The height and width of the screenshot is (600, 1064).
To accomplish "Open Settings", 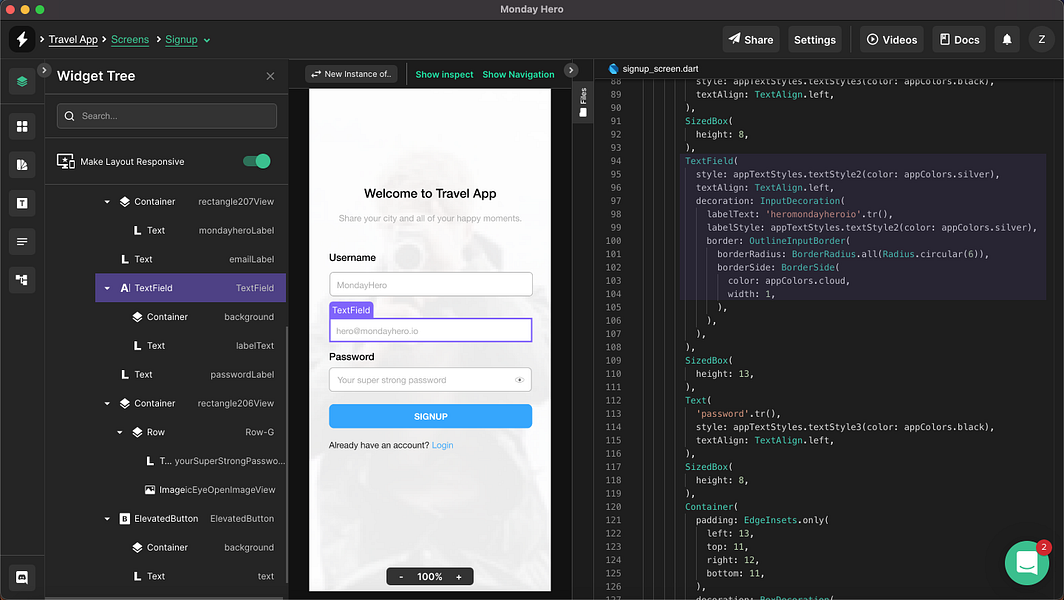I will (814, 39).
